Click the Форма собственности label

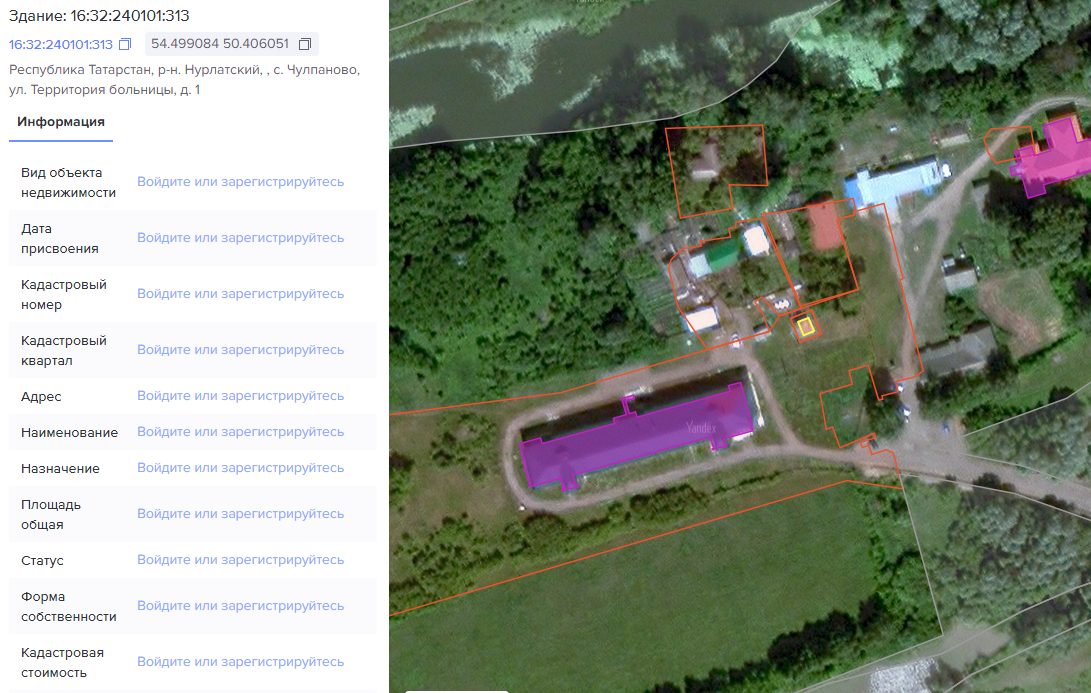pyautogui.click(x=69, y=607)
